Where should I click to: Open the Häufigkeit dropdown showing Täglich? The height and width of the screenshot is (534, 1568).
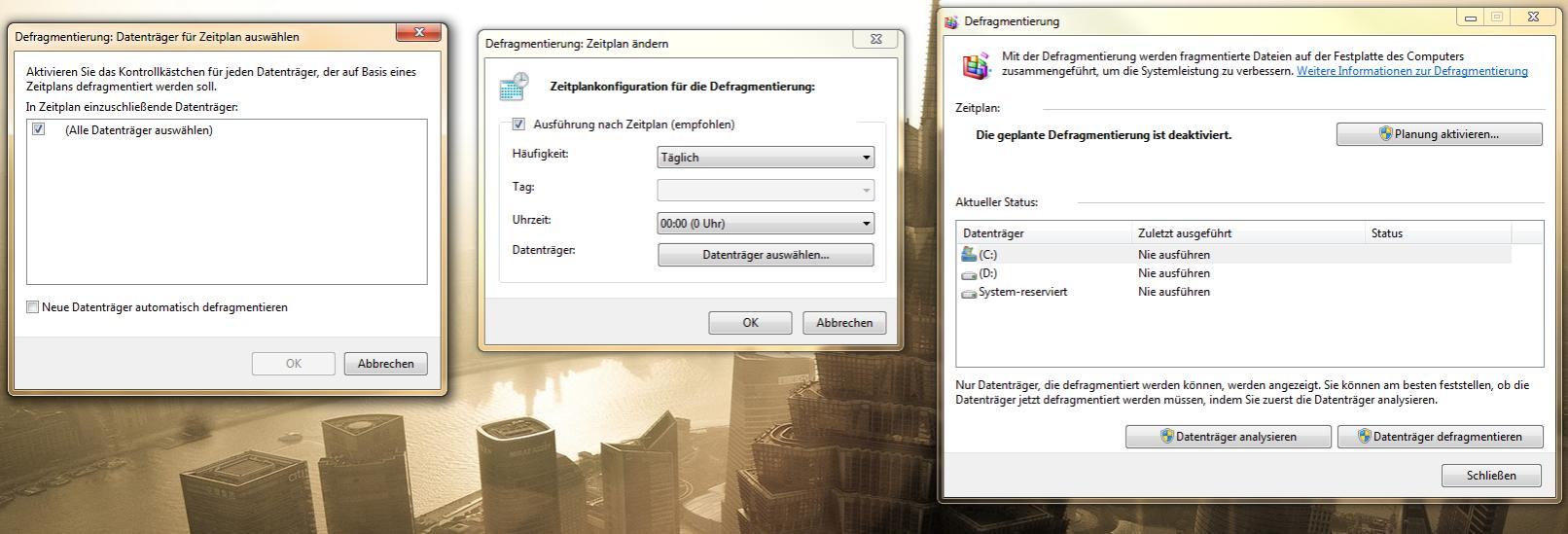pyautogui.click(x=766, y=158)
